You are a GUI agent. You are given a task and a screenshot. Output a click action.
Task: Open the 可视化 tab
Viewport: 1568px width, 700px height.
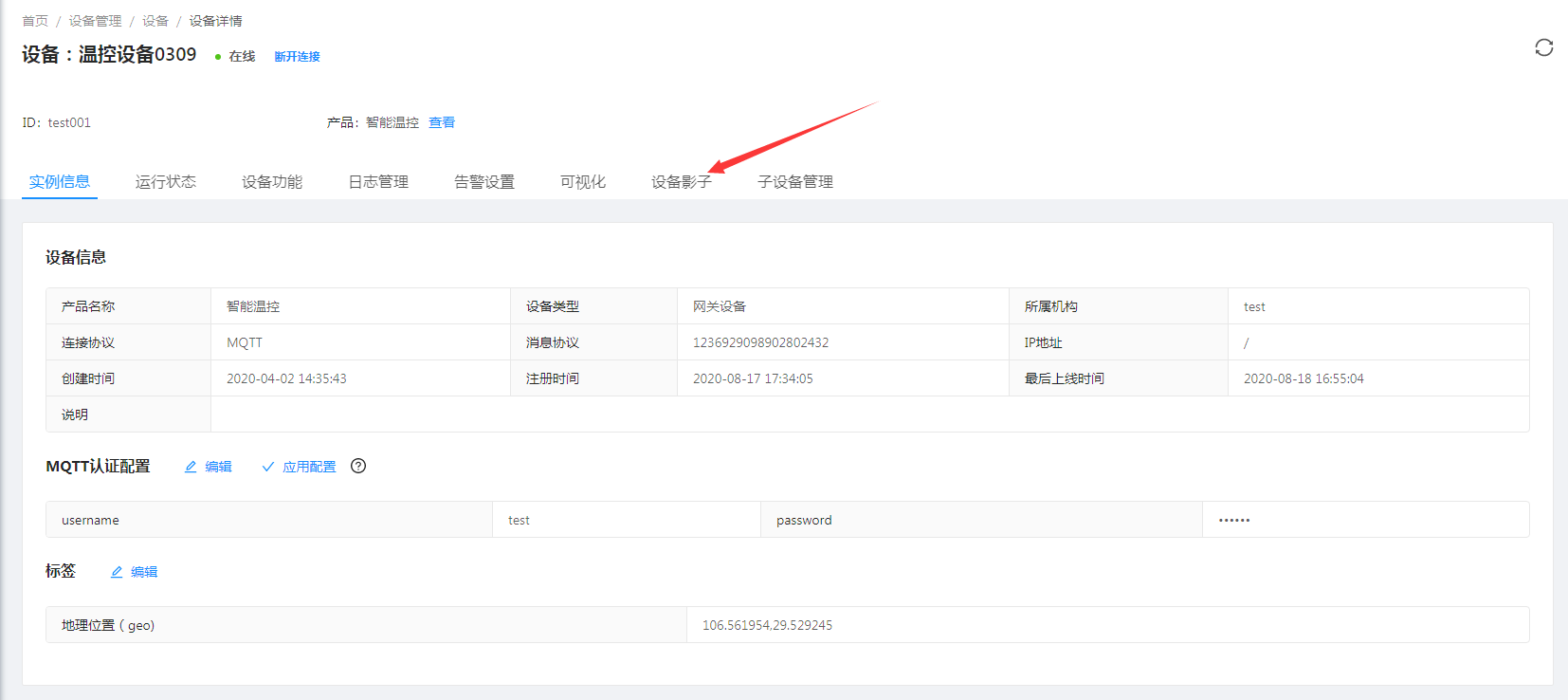(x=583, y=181)
